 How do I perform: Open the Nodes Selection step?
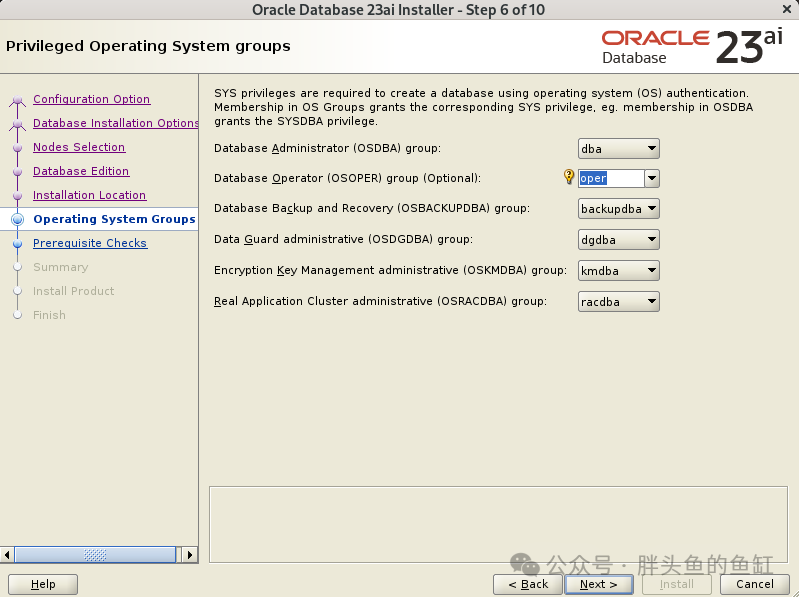click(x=79, y=147)
